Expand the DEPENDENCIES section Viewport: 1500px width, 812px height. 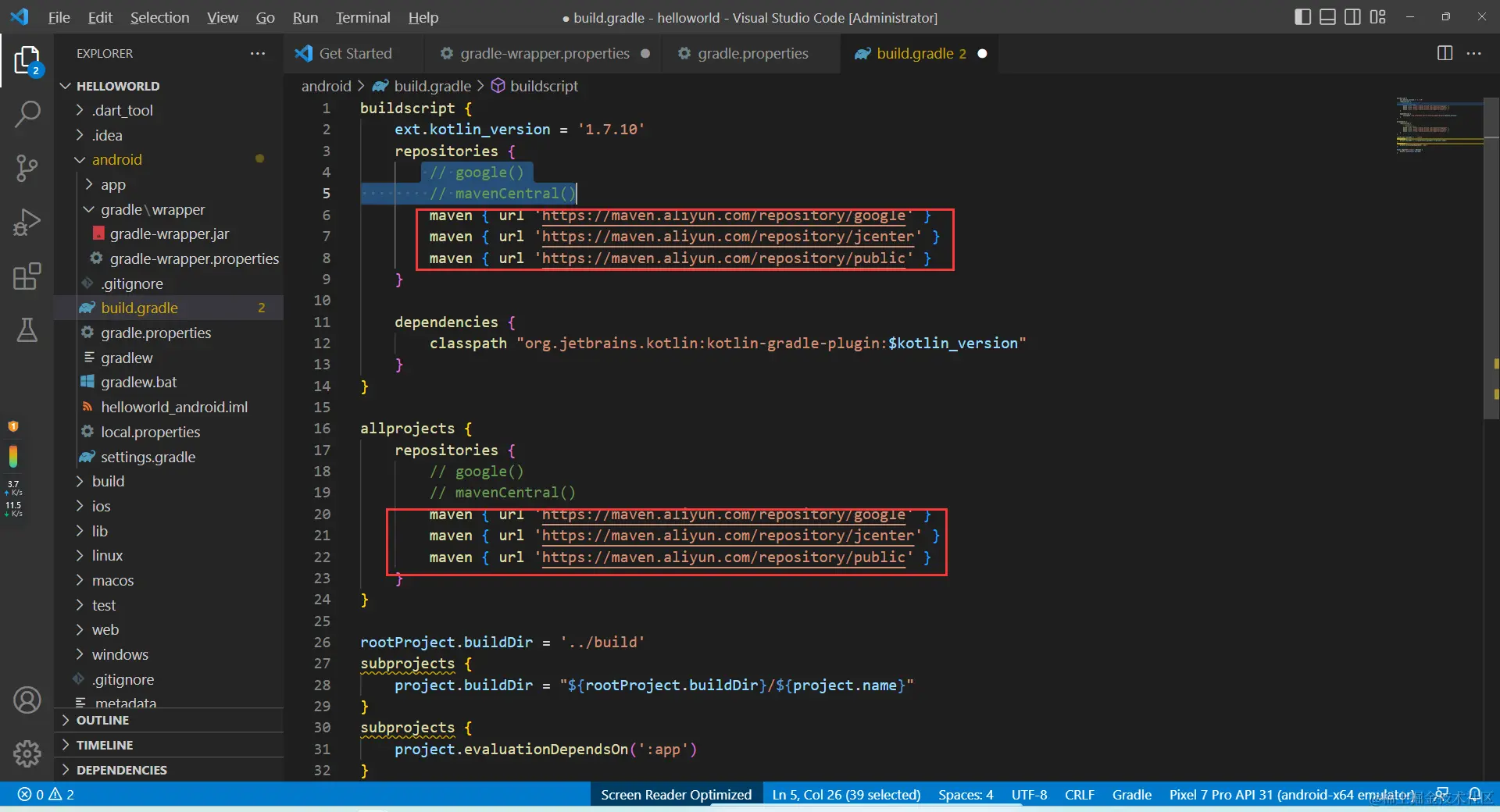168,770
